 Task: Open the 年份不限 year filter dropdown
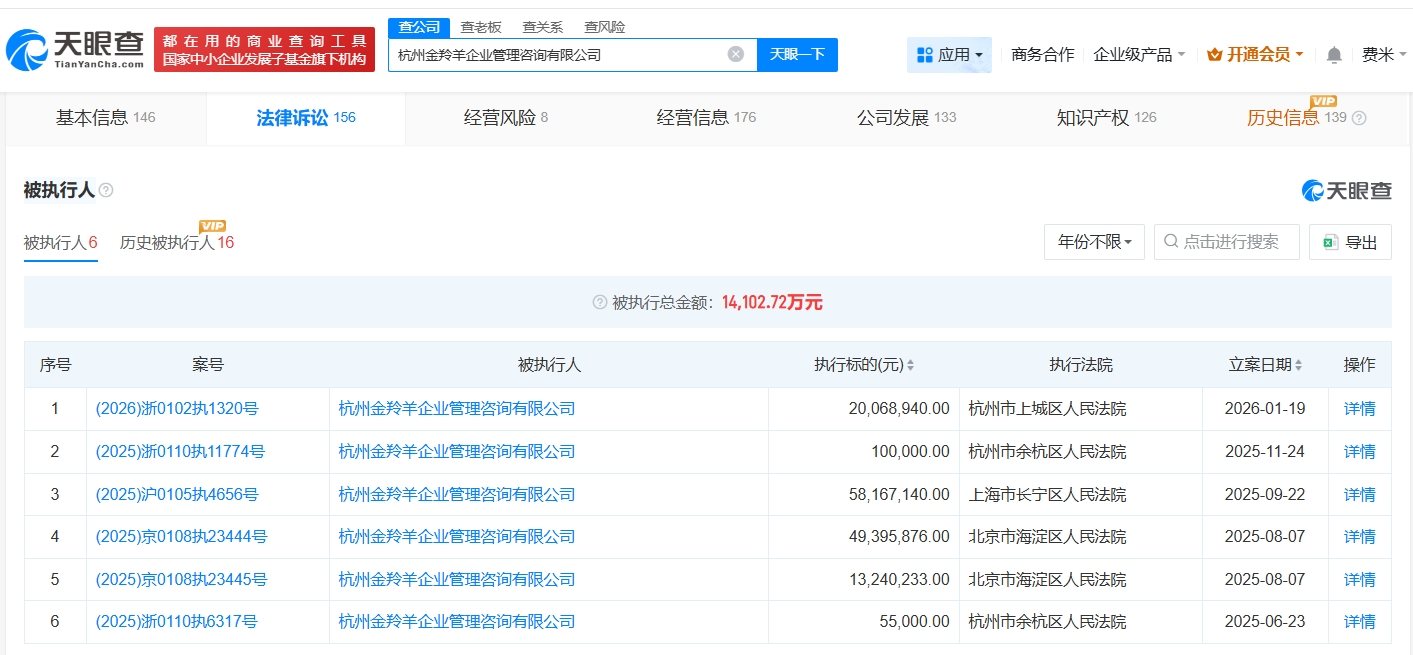point(1094,241)
